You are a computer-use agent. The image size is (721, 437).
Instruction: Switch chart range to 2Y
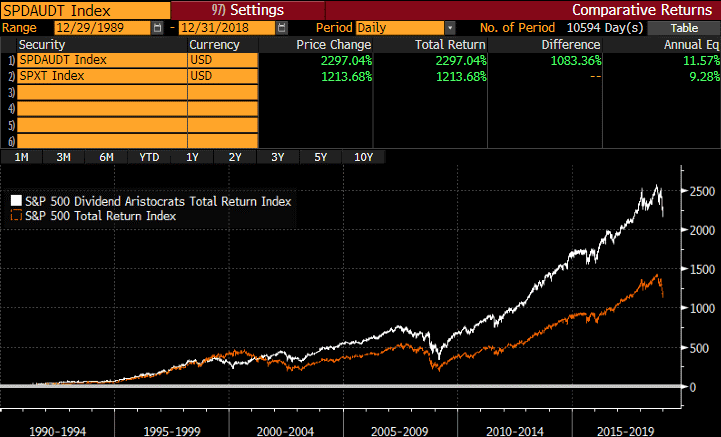(x=235, y=157)
